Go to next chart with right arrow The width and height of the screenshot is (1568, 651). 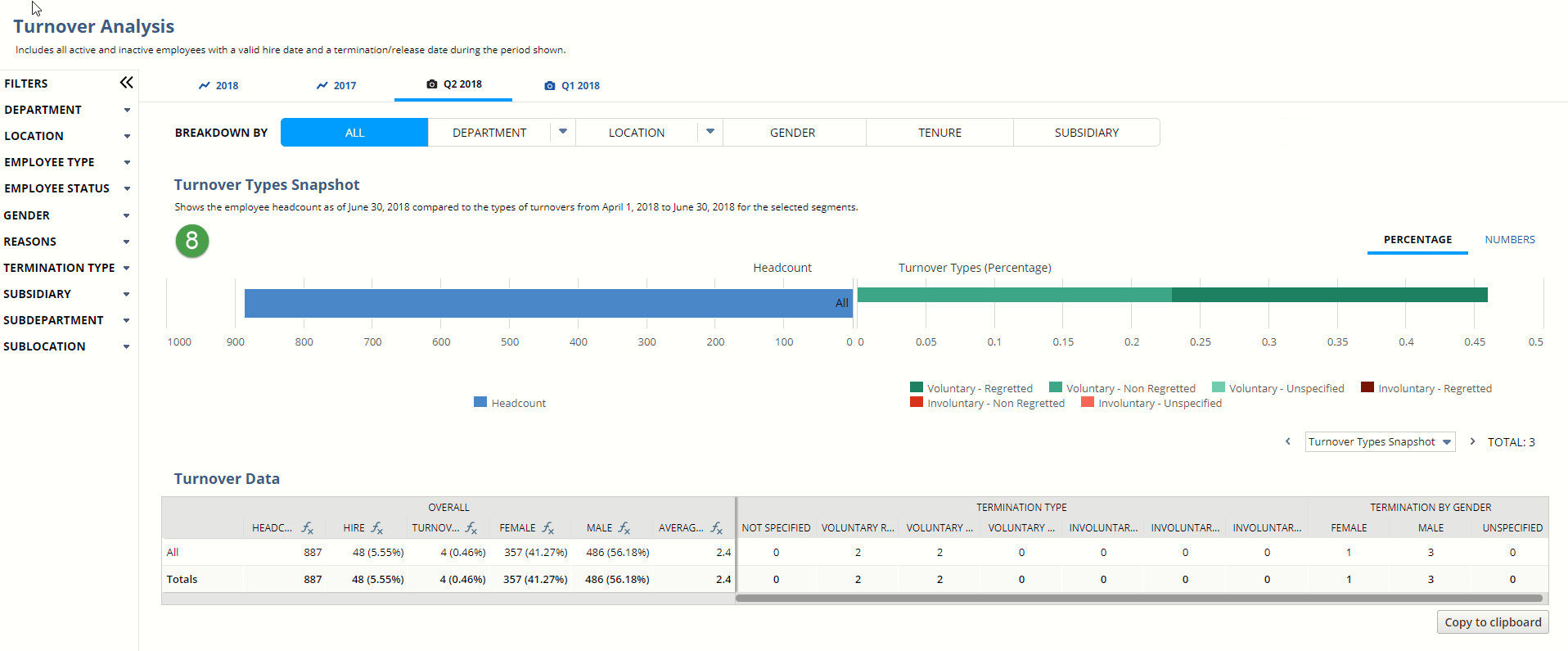1472,441
